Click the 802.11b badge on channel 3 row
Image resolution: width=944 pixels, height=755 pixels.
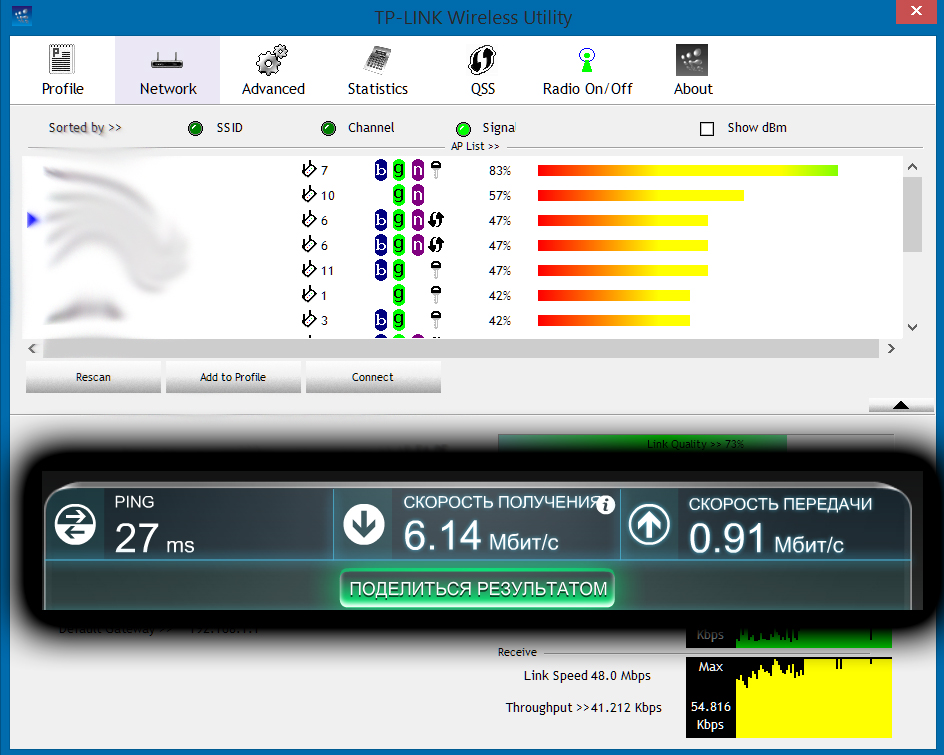[x=380, y=320]
